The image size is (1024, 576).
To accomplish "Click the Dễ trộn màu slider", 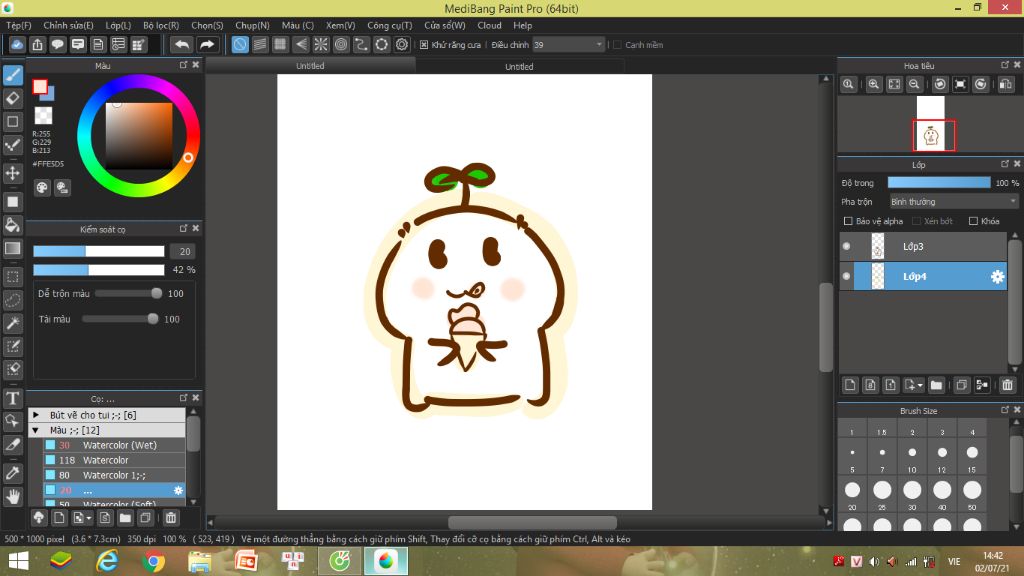I will pos(128,294).
